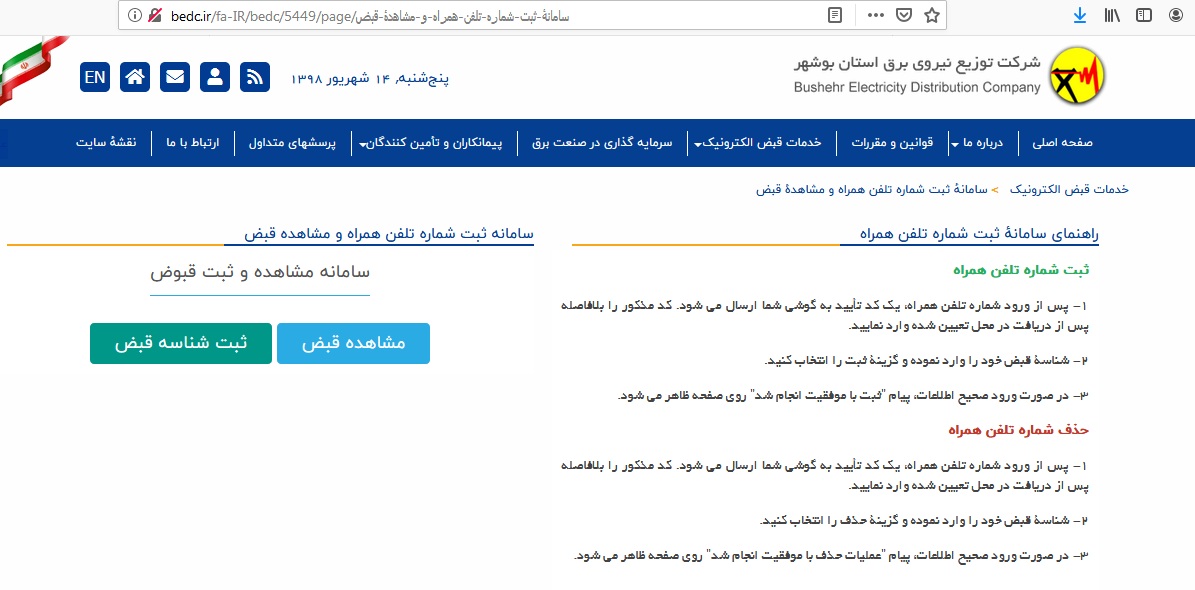This screenshot has width=1195, height=590.
Task: Open سرمایه گذاری در صنعت برق menu
Action: click(x=602, y=143)
